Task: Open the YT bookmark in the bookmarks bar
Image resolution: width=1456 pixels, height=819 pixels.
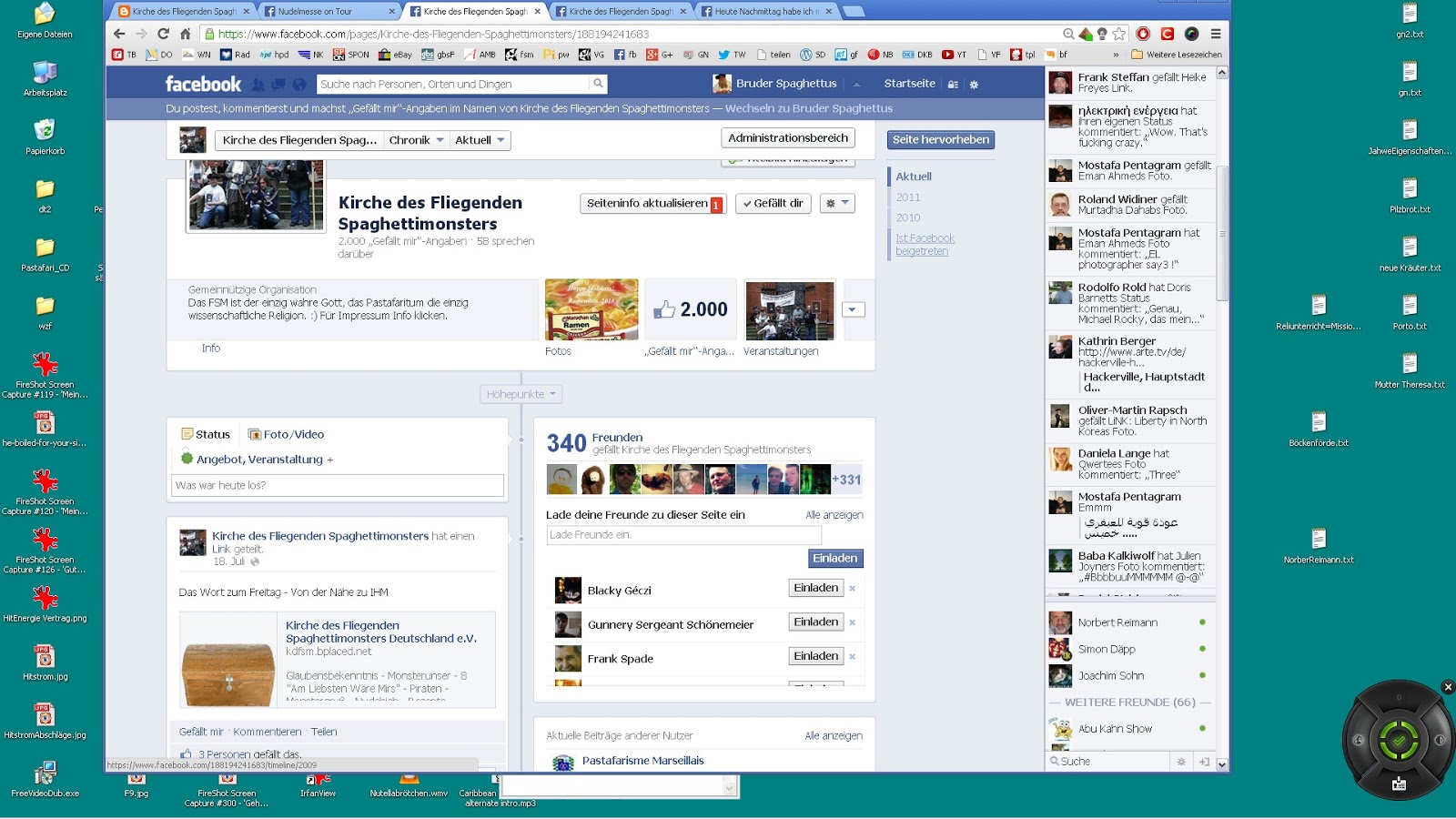Action: click(954, 55)
